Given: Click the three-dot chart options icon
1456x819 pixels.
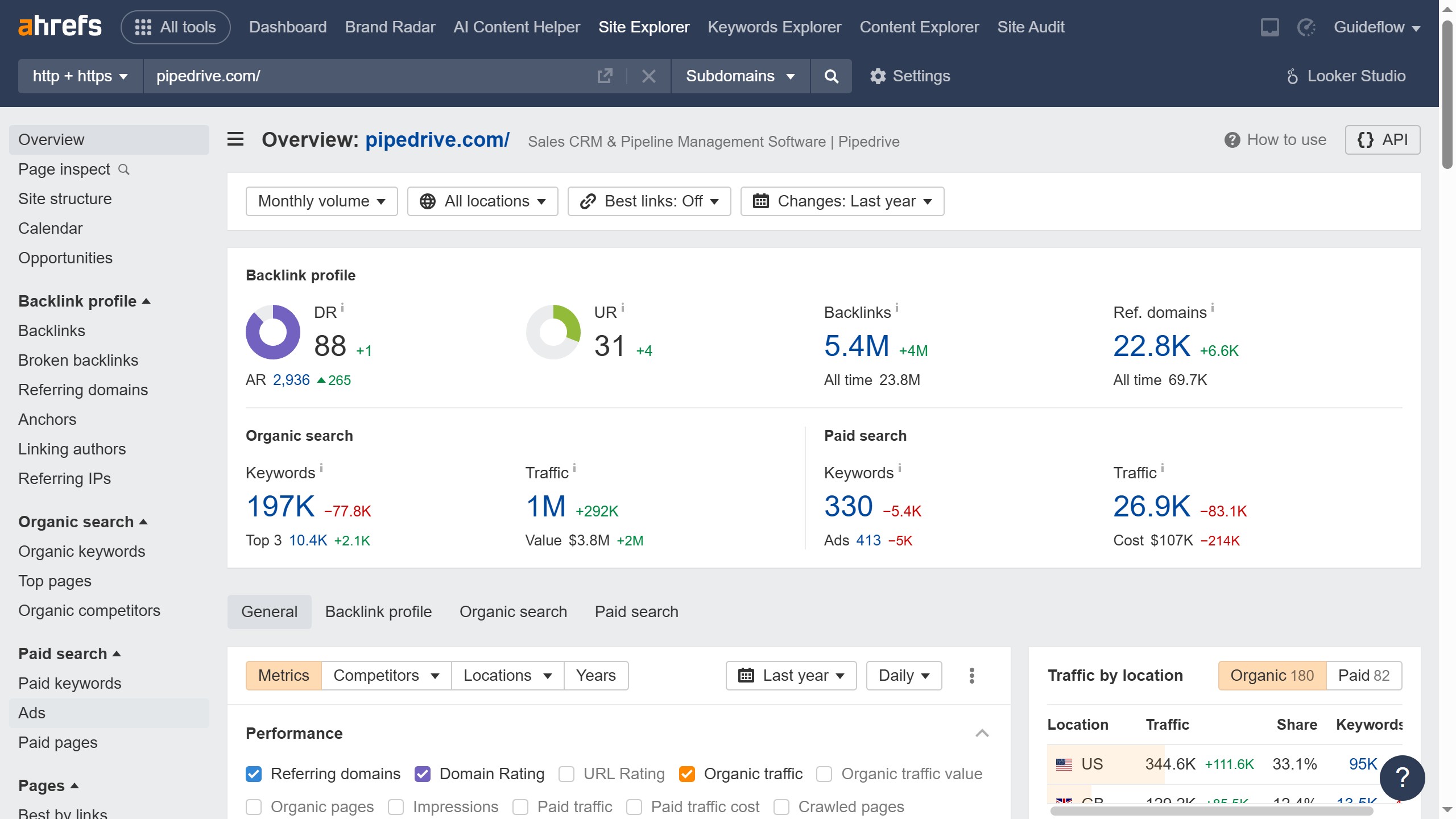Looking at the screenshot, I should pos(971,676).
